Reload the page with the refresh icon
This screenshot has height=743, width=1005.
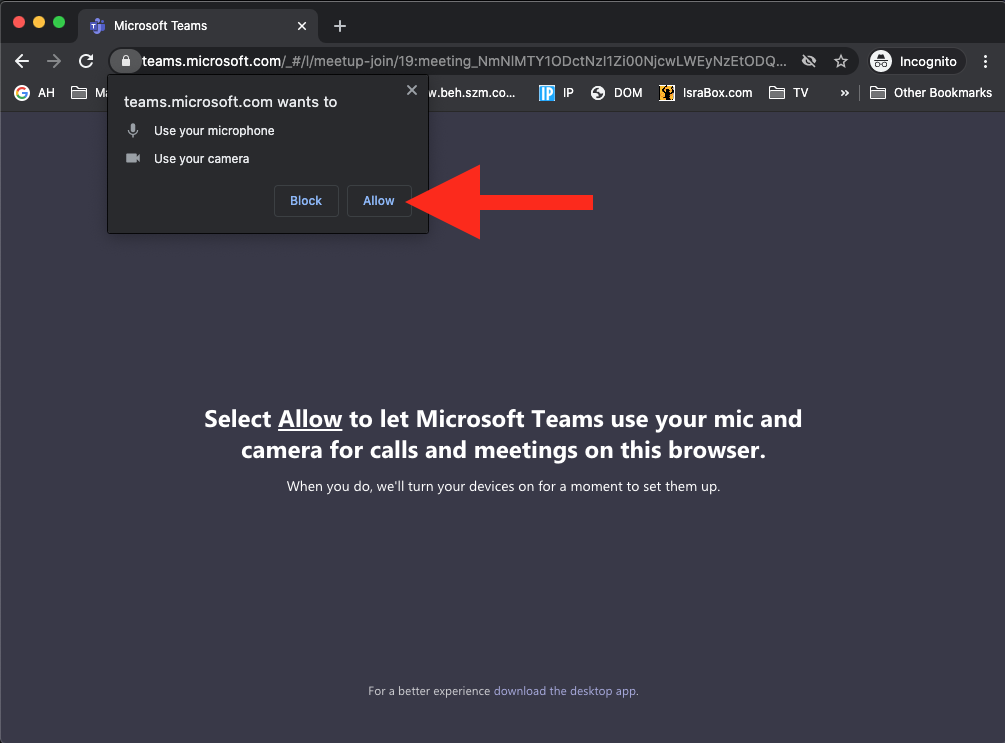tap(86, 61)
